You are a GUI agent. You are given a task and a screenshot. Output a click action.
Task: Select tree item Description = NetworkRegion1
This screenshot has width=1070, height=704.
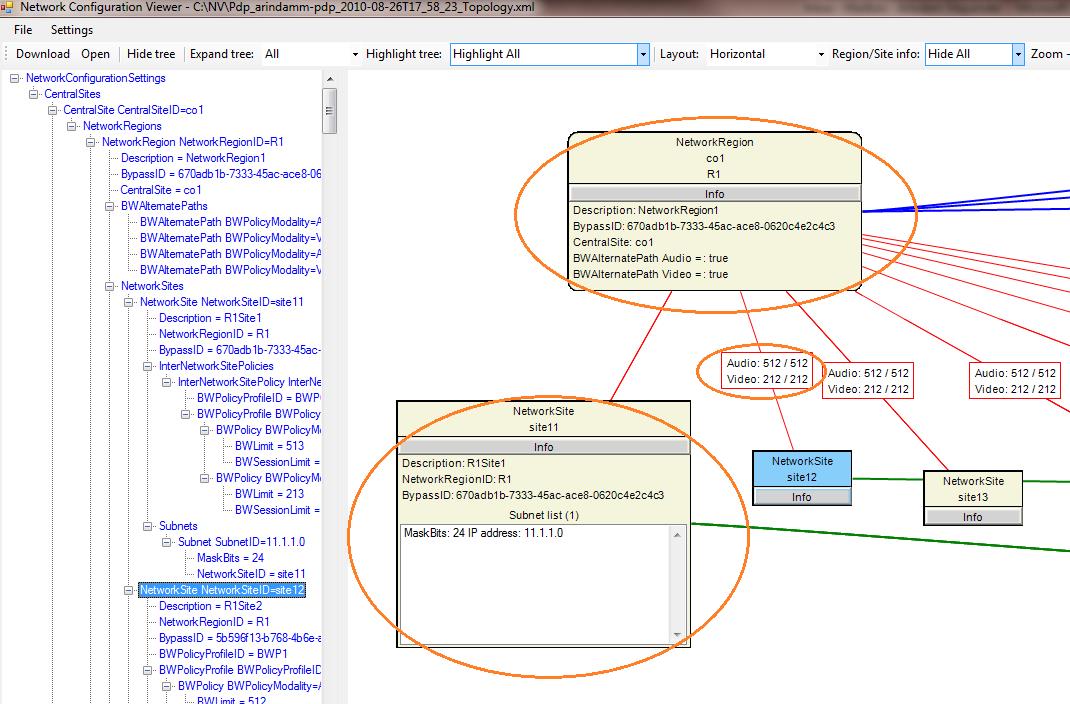pyautogui.click(x=193, y=158)
